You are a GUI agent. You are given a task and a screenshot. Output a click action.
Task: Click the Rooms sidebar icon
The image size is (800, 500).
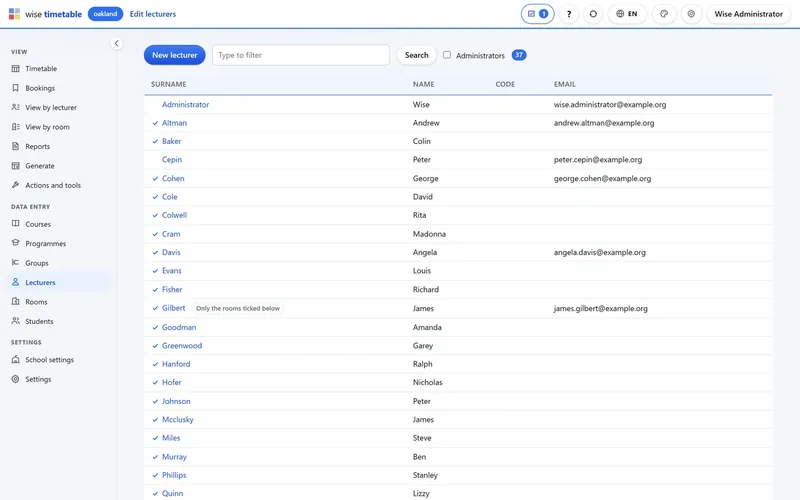[15, 302]
